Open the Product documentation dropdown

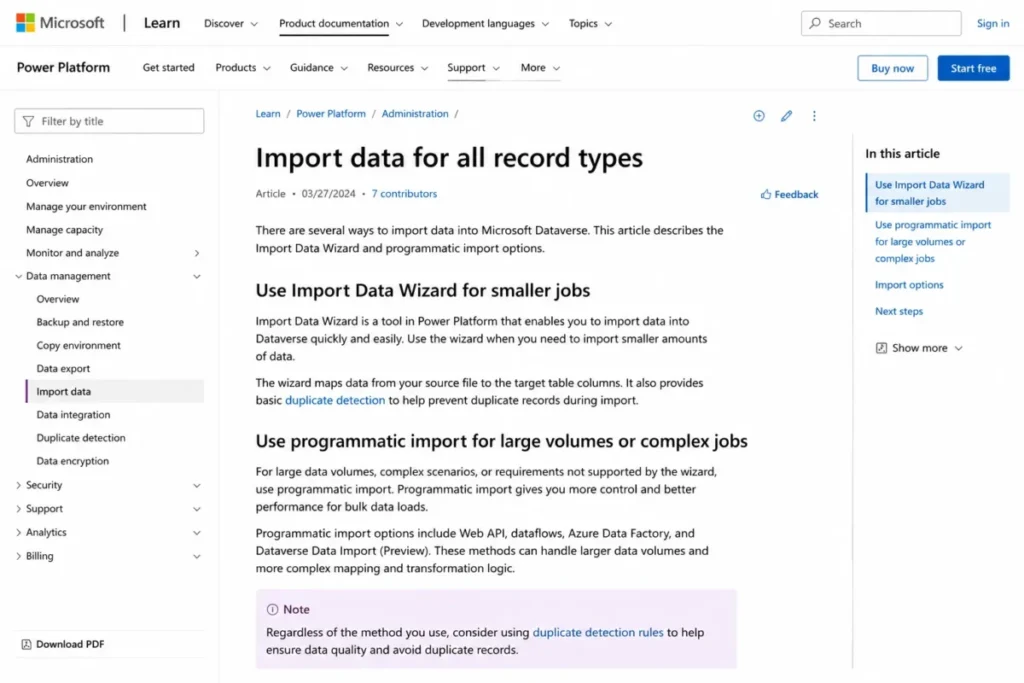pyautogui.click(x=341, y=24)
